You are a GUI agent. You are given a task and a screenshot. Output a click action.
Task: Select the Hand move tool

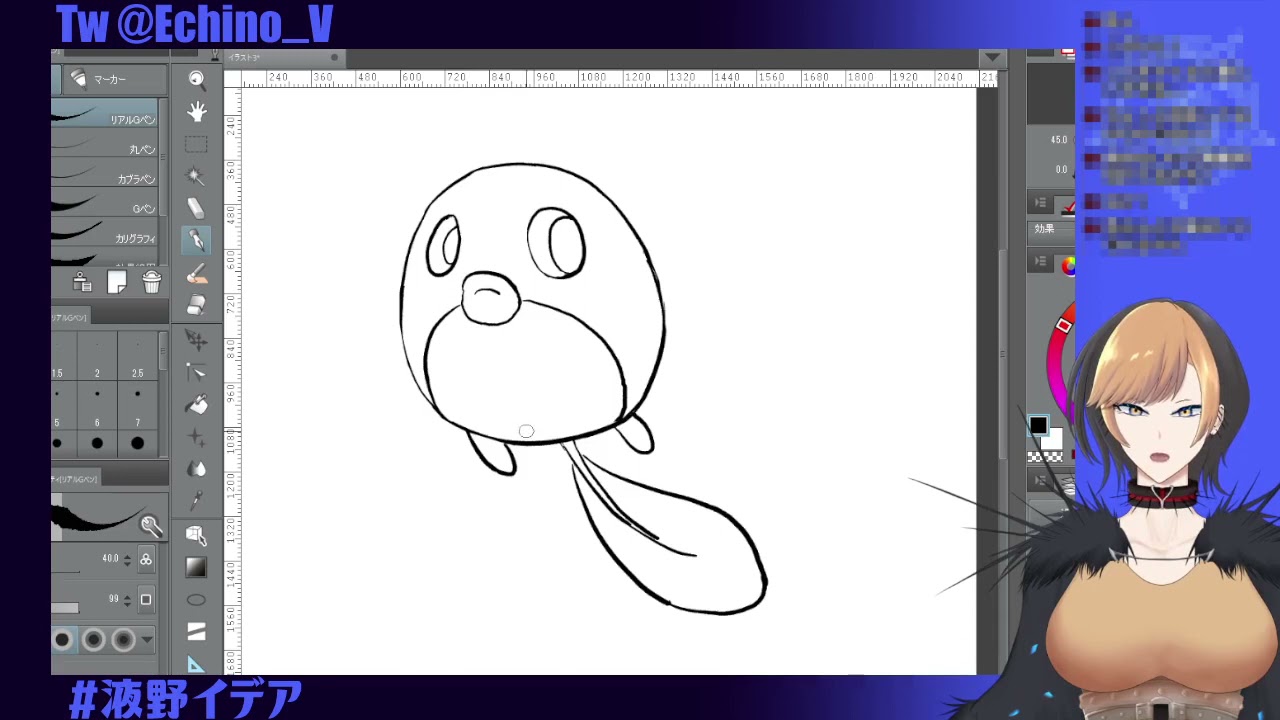pos(196,112)
